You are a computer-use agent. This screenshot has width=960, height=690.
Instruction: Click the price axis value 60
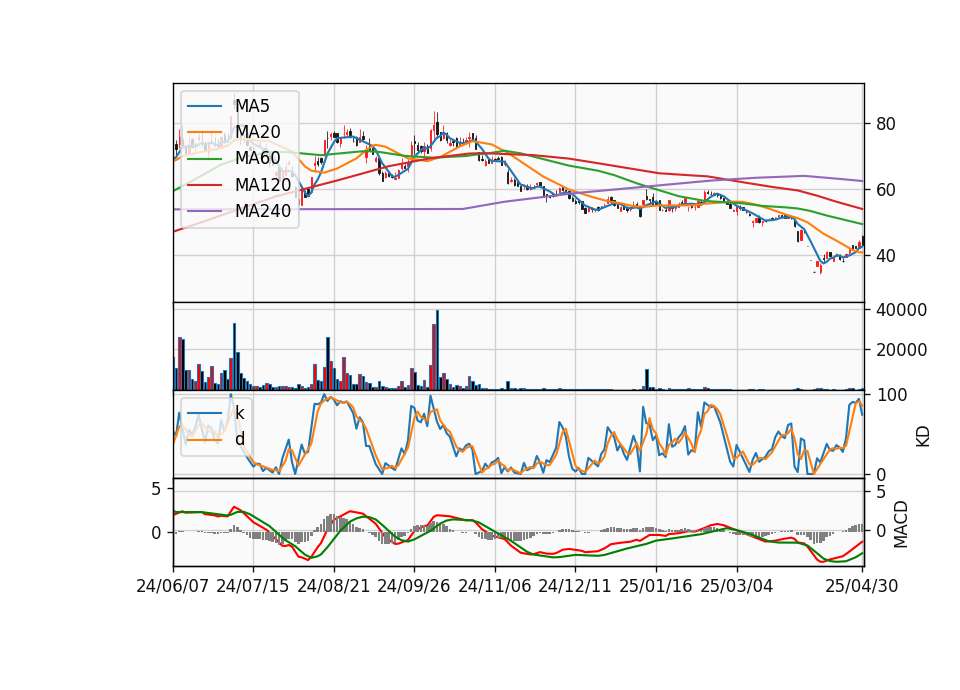(886, 190)
